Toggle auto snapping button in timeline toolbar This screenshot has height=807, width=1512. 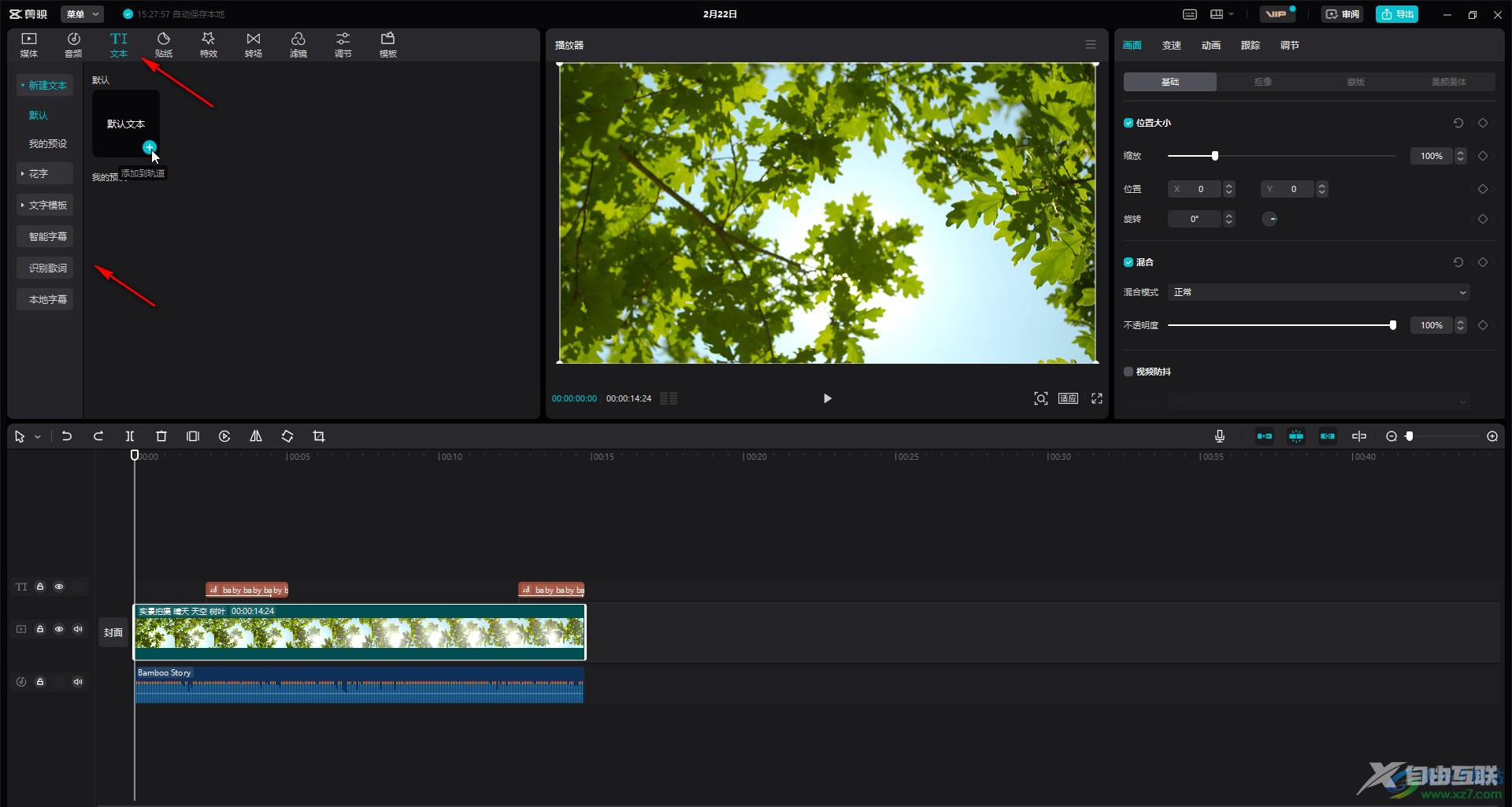point(1296,436)
